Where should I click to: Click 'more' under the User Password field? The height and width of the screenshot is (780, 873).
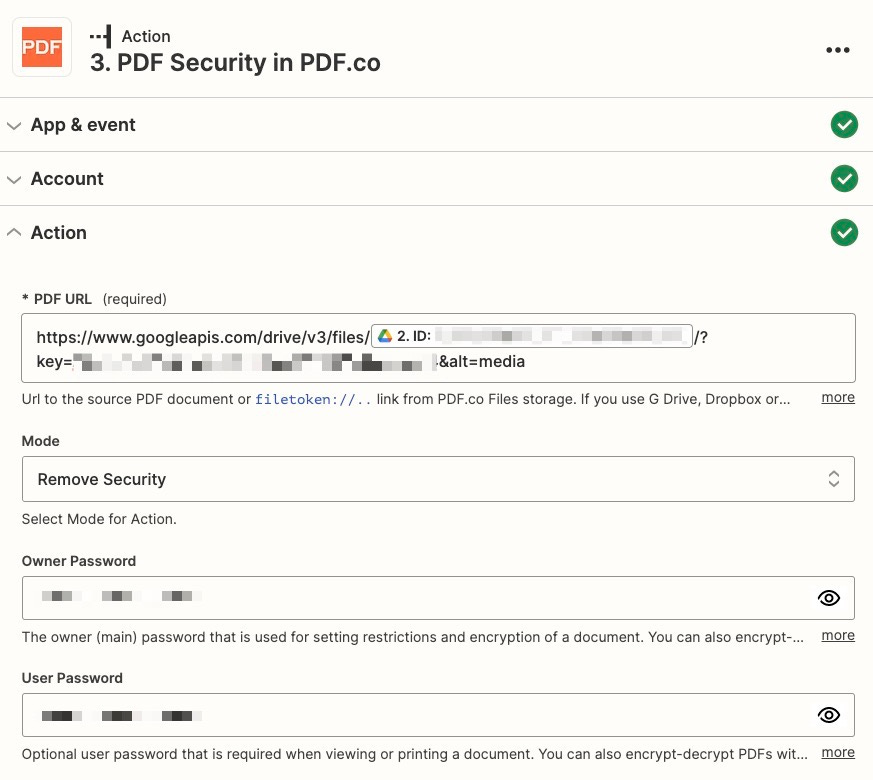838,752
